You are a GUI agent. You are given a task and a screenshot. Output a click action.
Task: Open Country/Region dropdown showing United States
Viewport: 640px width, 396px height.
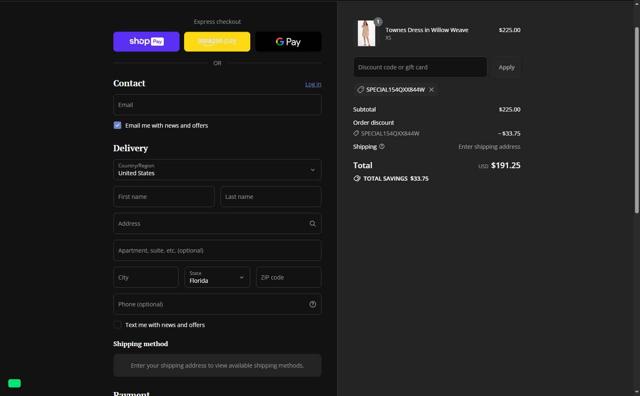coord(217,169)
